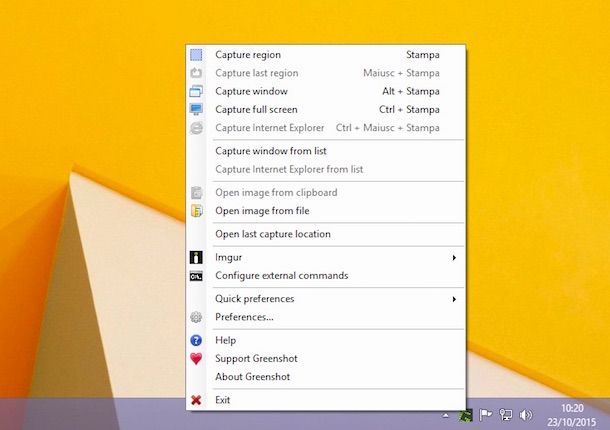Click the Capture region dashed-square icon

[x=196, y=55]
